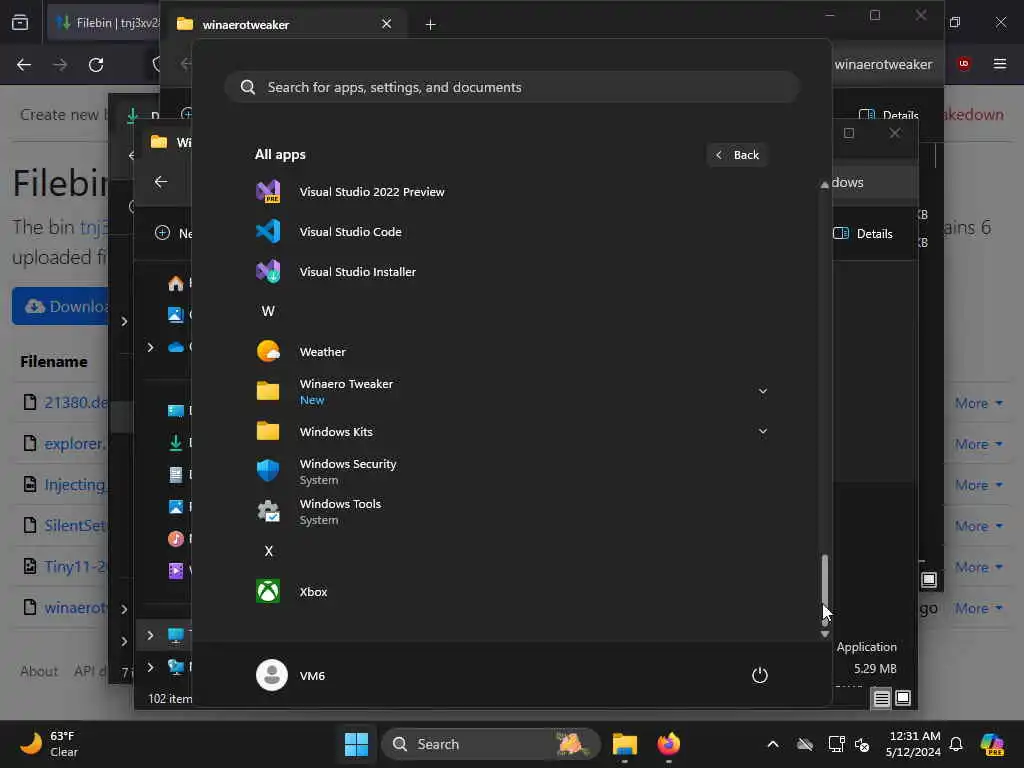
Task: Click the VM6 user account avatar
Action: 272,675
